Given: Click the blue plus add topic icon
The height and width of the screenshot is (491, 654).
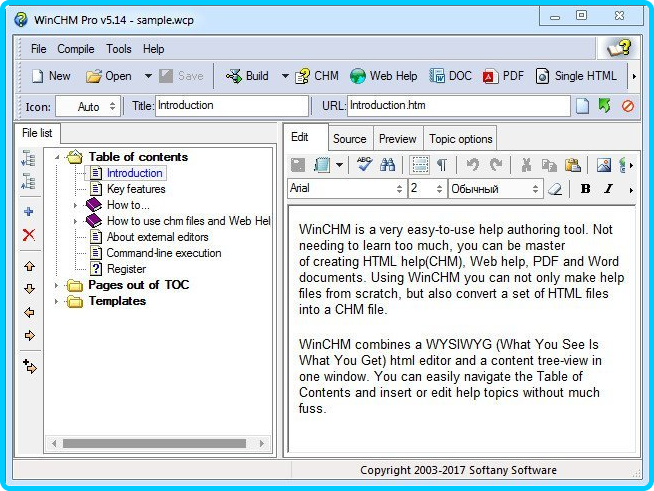Looking at the screenshot, I should click(29, 212).
